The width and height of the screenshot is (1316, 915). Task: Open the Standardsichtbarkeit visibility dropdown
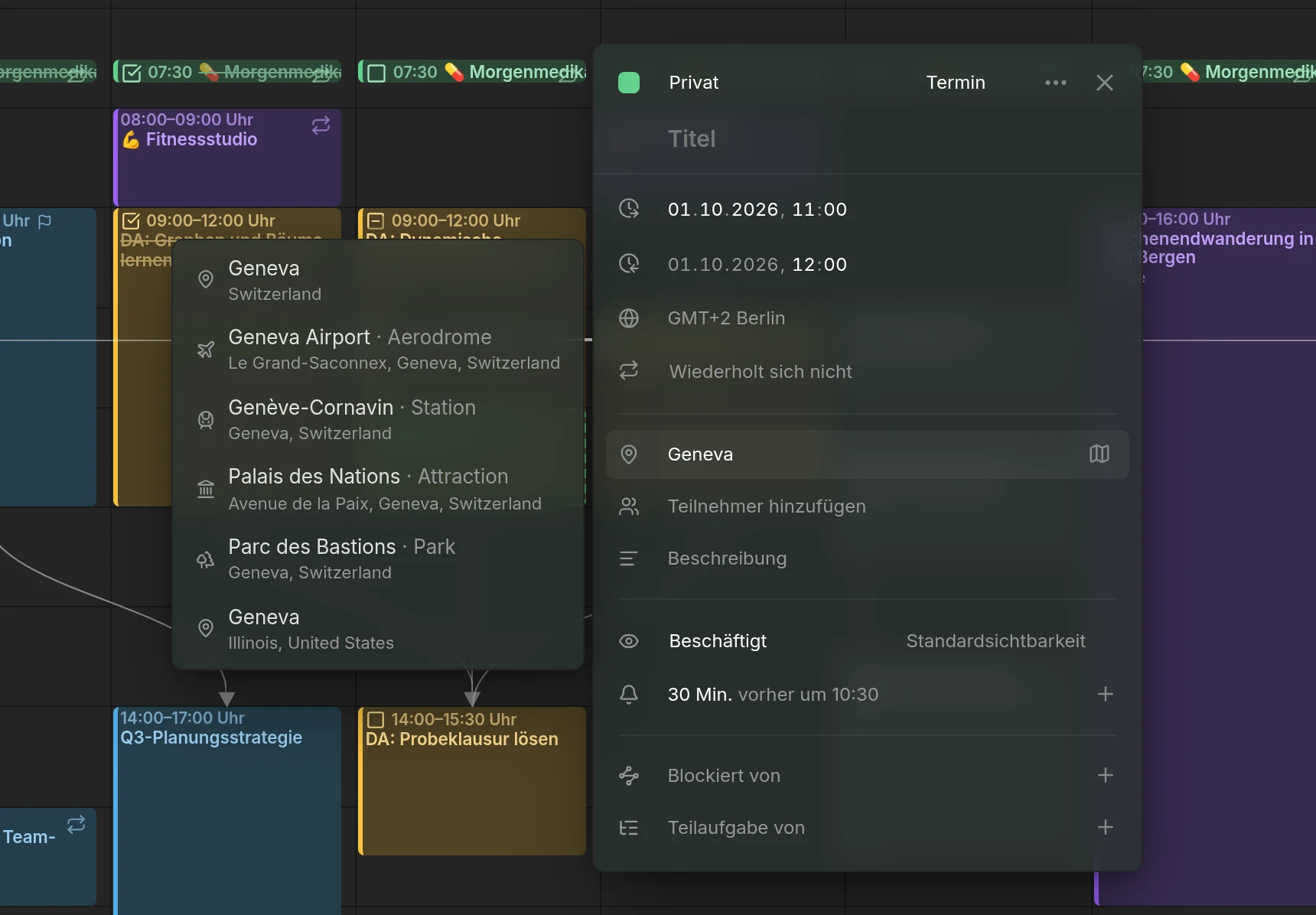point(995,641)
